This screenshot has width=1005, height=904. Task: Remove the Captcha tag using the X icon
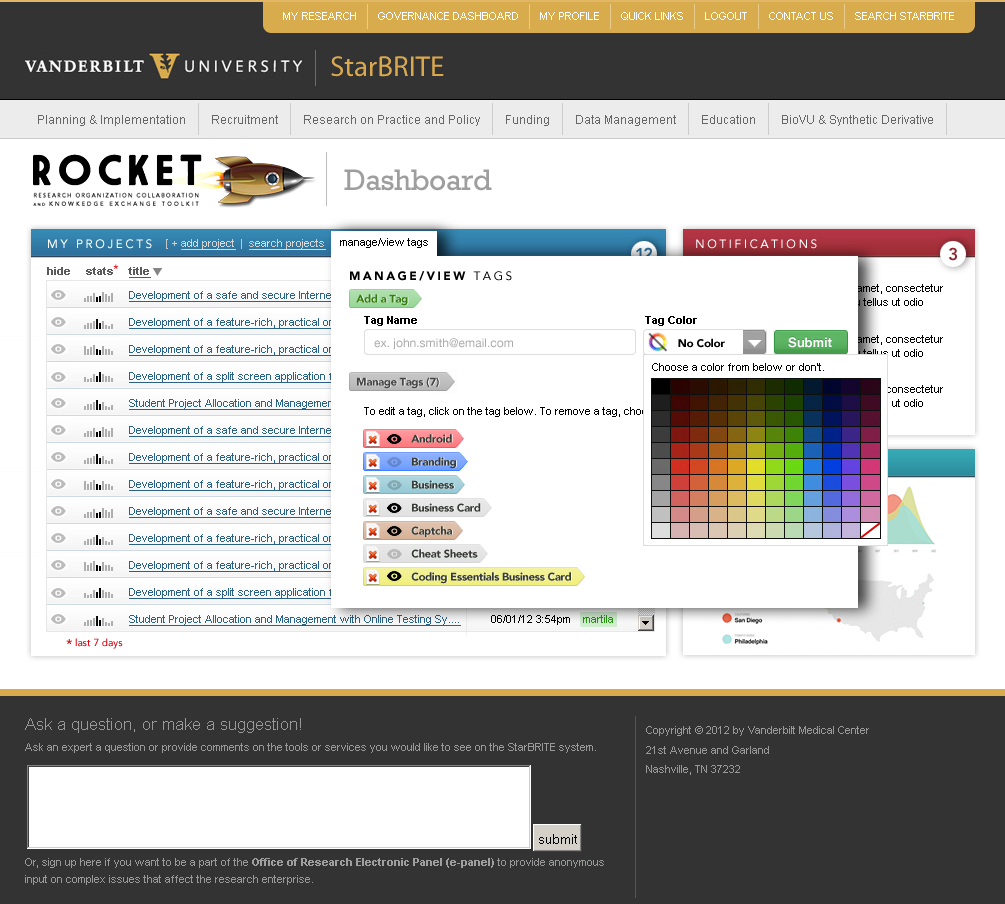pos(372,531)
